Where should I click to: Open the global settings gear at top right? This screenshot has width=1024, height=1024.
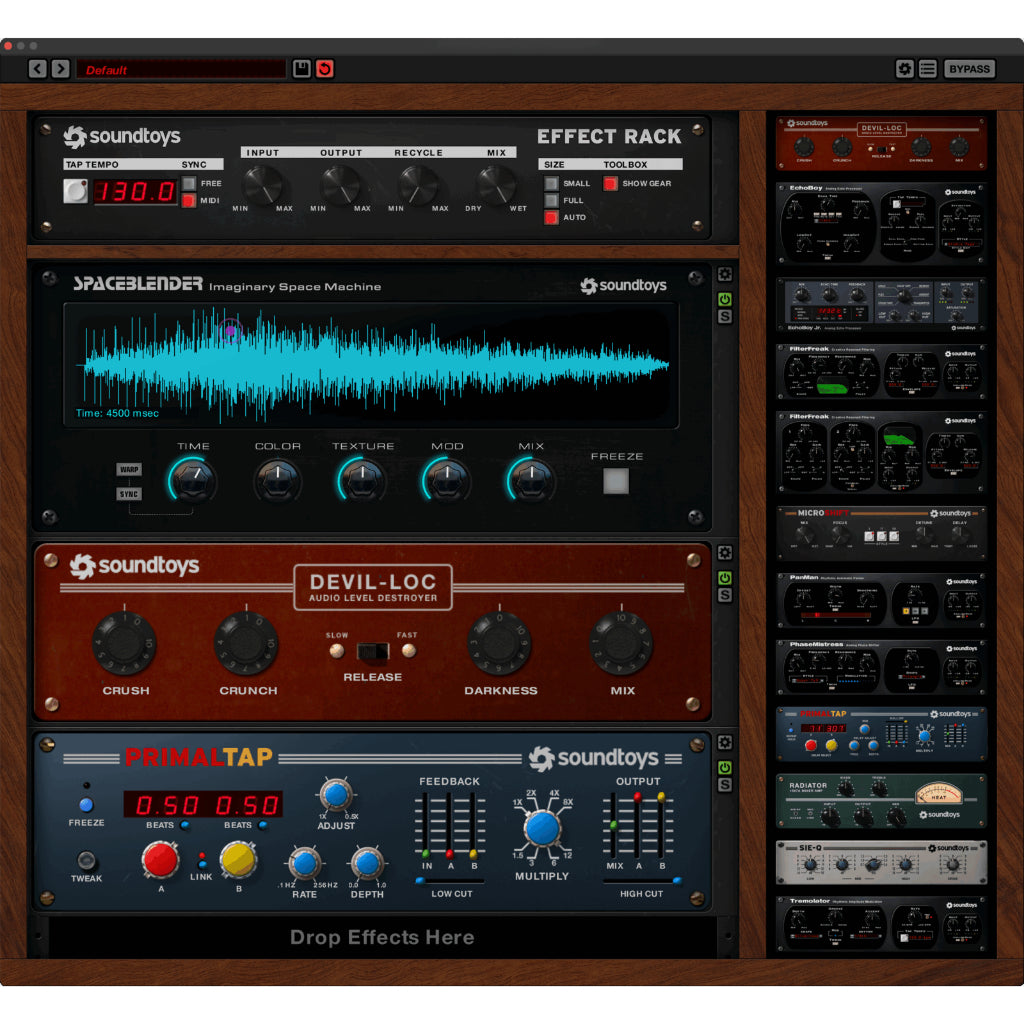click(906, 68)
